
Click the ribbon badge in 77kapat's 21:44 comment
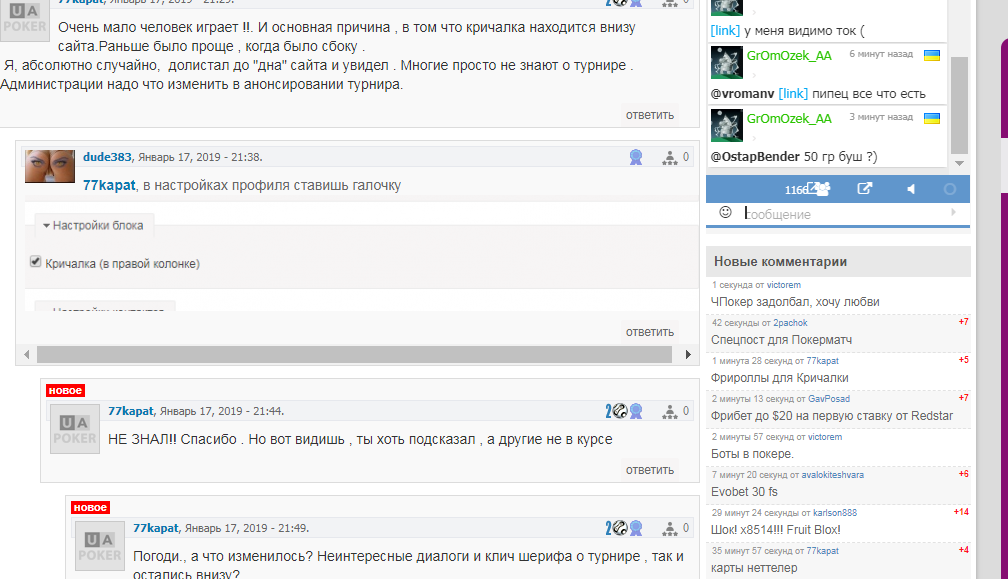[x=636, y=411]
